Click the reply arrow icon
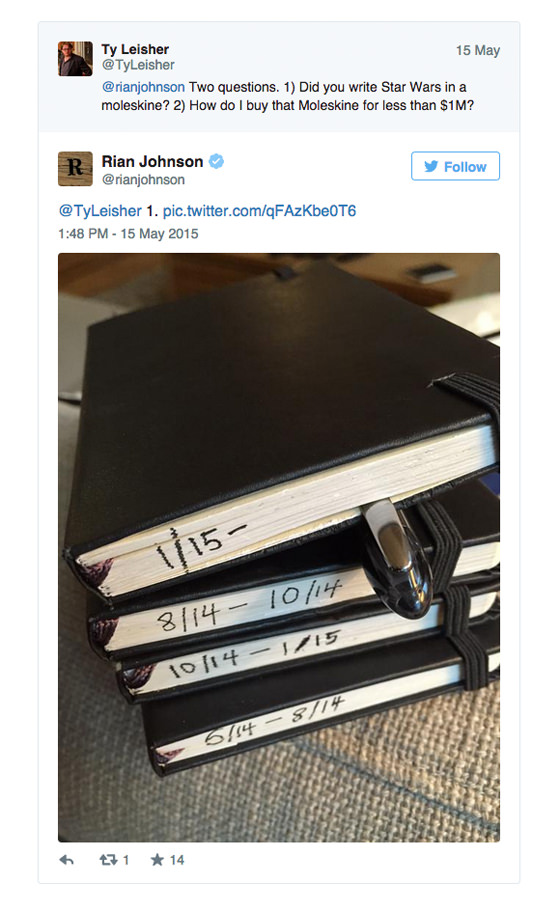 [67, 860]
